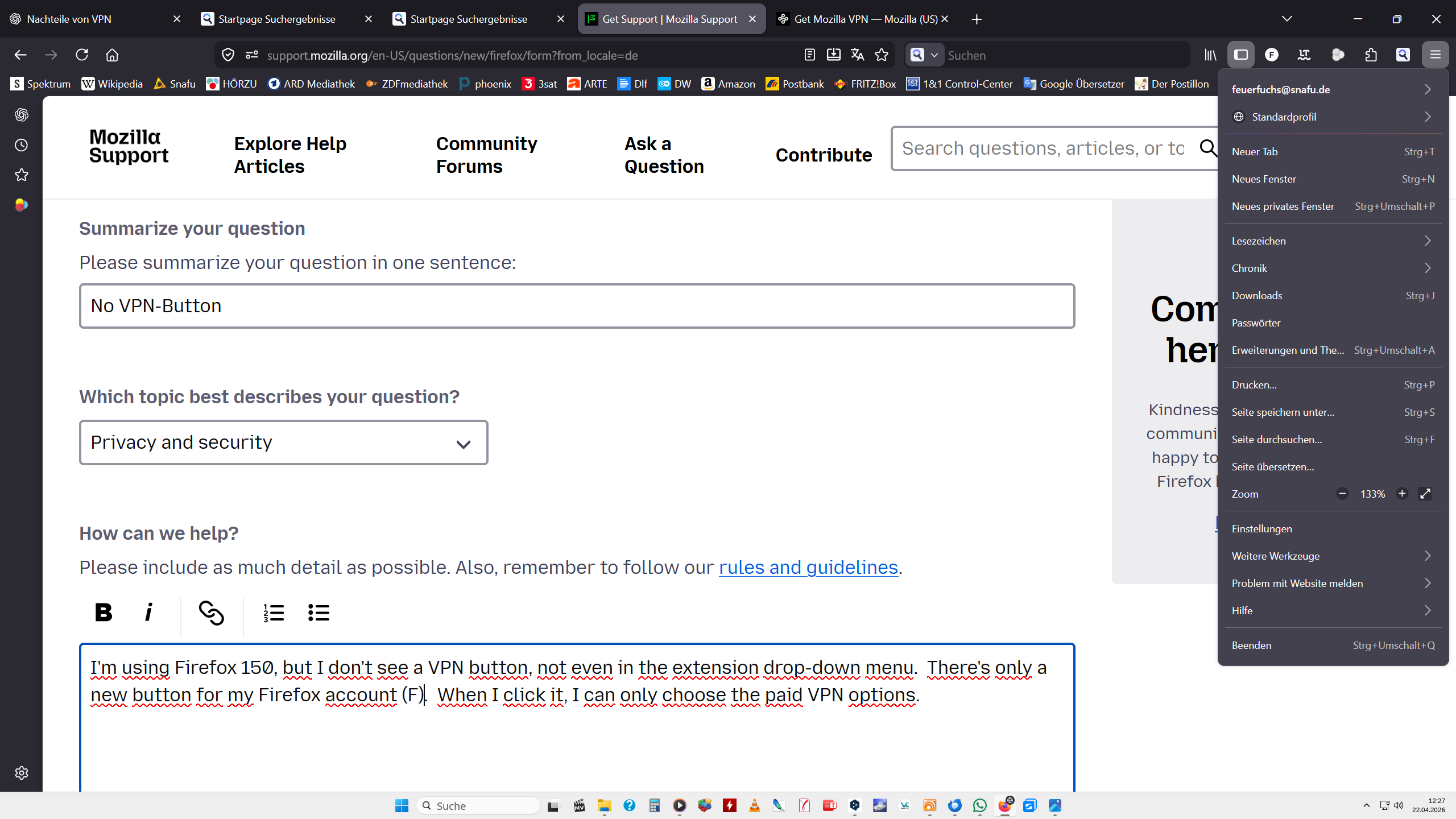1456x819 pixels.
Task: Open Einstellungen from the menu
Action: pyautogui.click(x=1261, y=528)
